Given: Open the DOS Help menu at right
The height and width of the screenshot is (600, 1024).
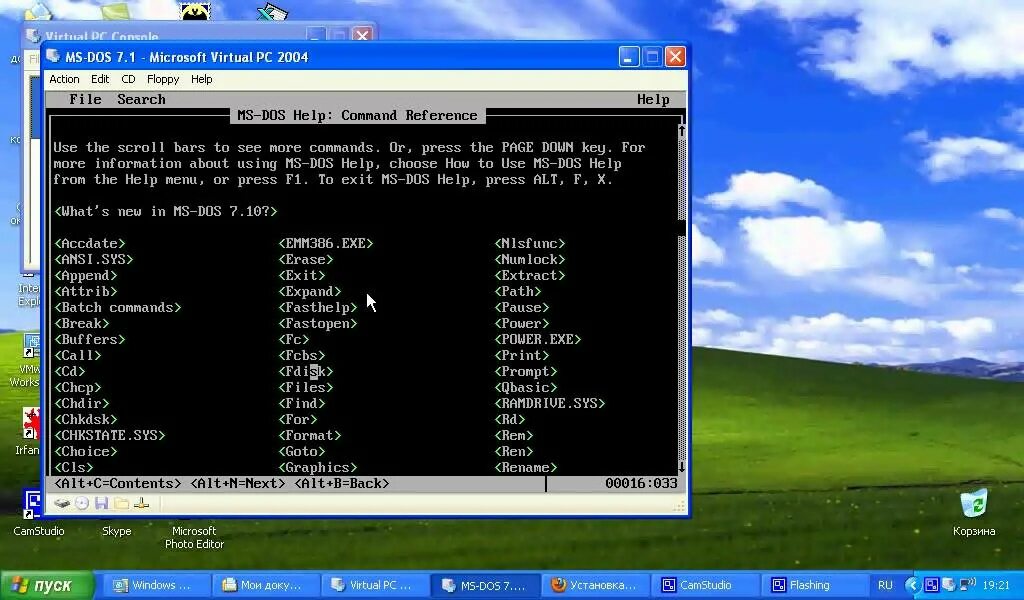Looking at the screenshot, I should pyautogui.click(x=653, y=99).
